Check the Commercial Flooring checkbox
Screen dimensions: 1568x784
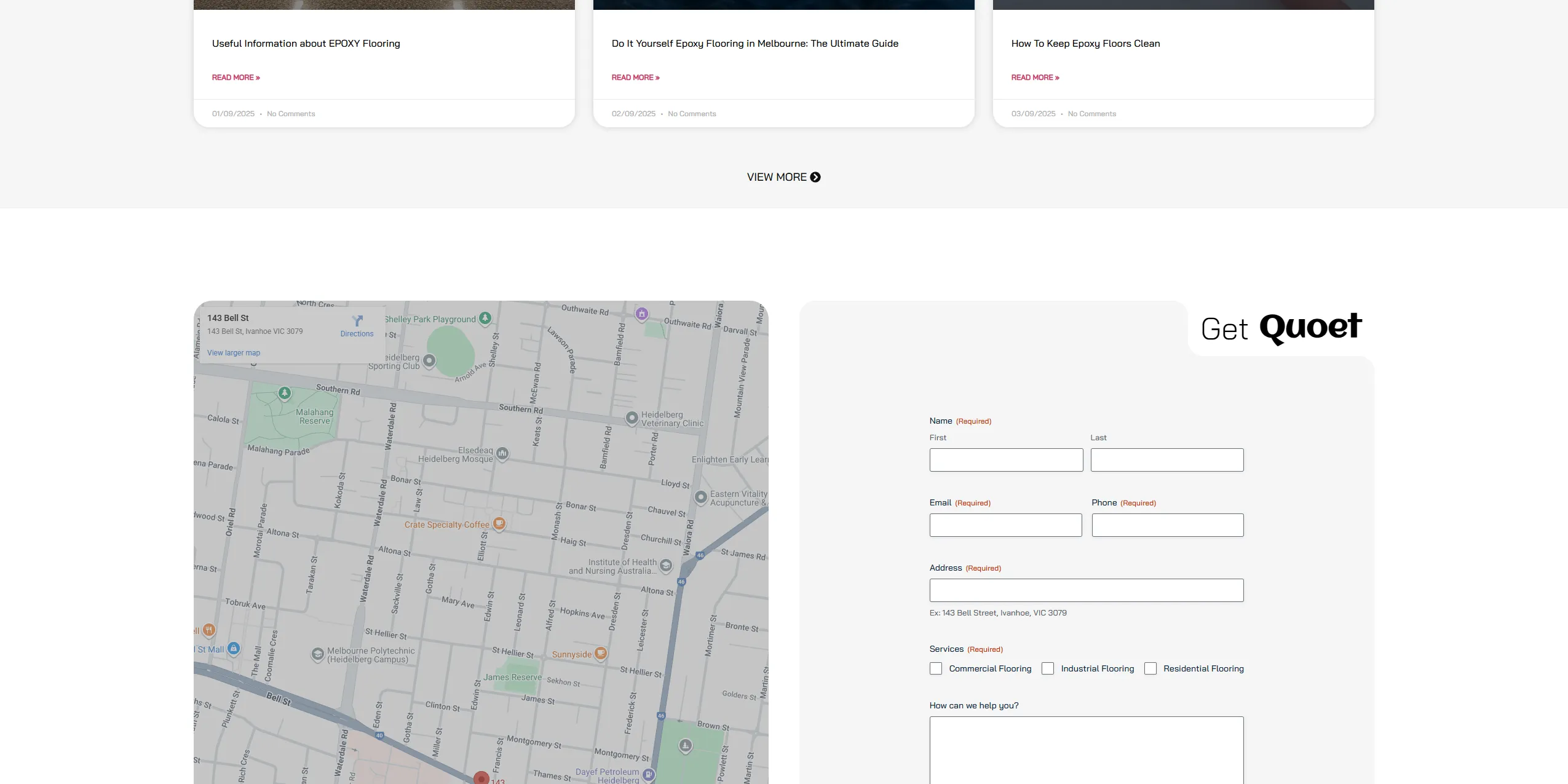pyautogui.click(x=936, y=668)
